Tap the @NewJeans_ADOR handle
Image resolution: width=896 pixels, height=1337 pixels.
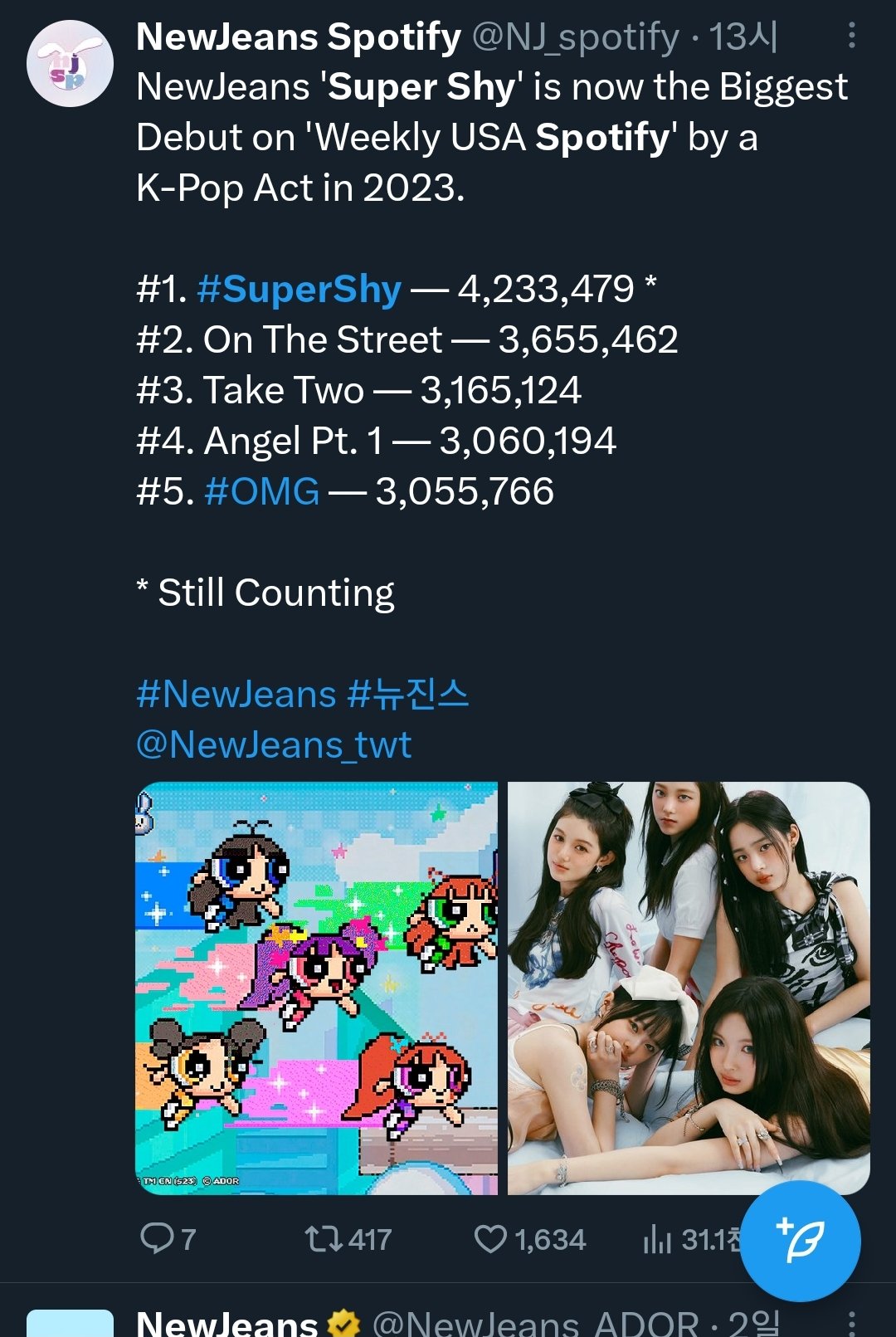point(536,1323)
